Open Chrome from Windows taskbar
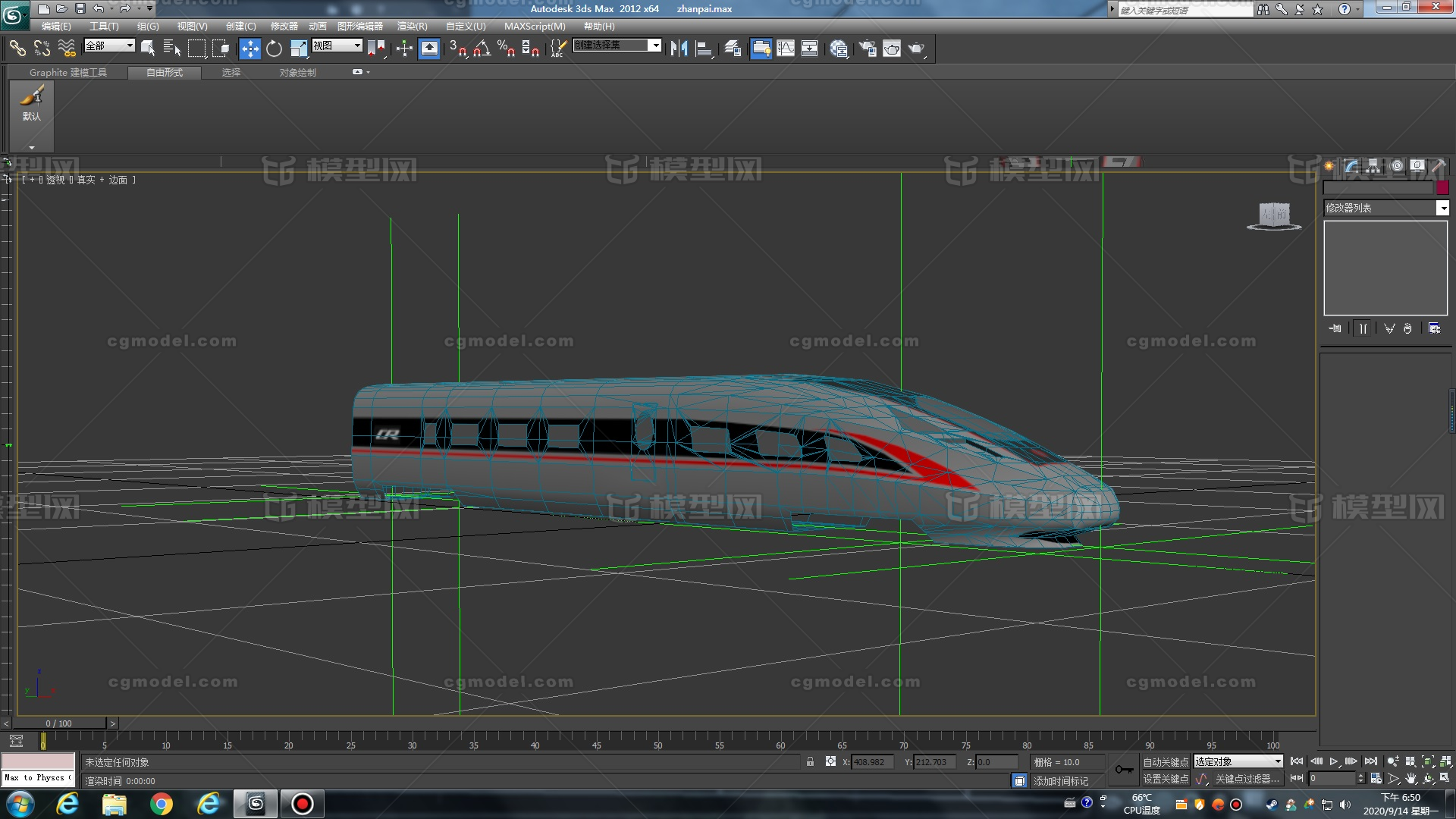Viewport: 1456px width, 819px height. pos(162,804)
